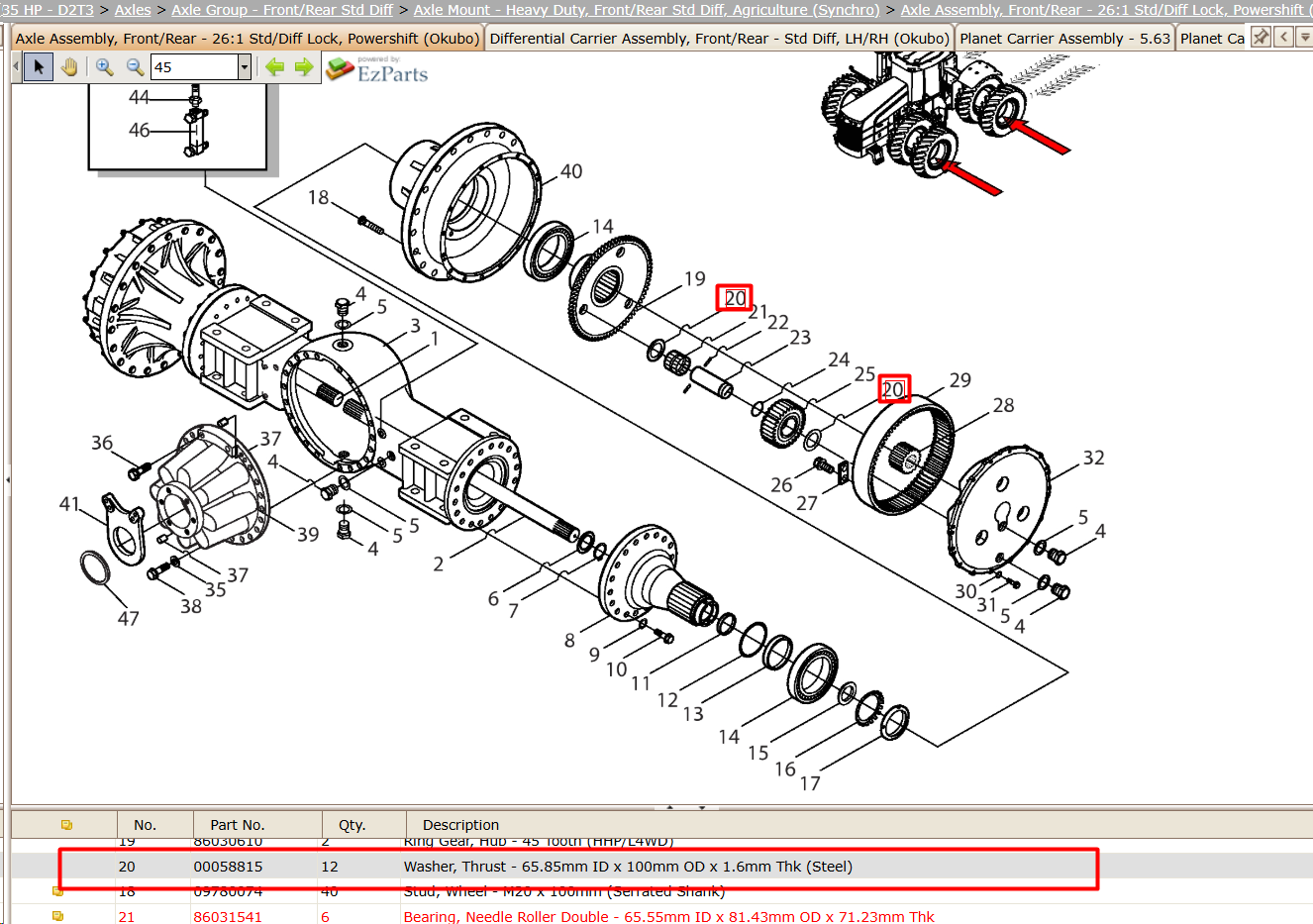Click quantity 6 in the Bearing row
This screenshot has height=924, width=1313.
tap(325, 917)
